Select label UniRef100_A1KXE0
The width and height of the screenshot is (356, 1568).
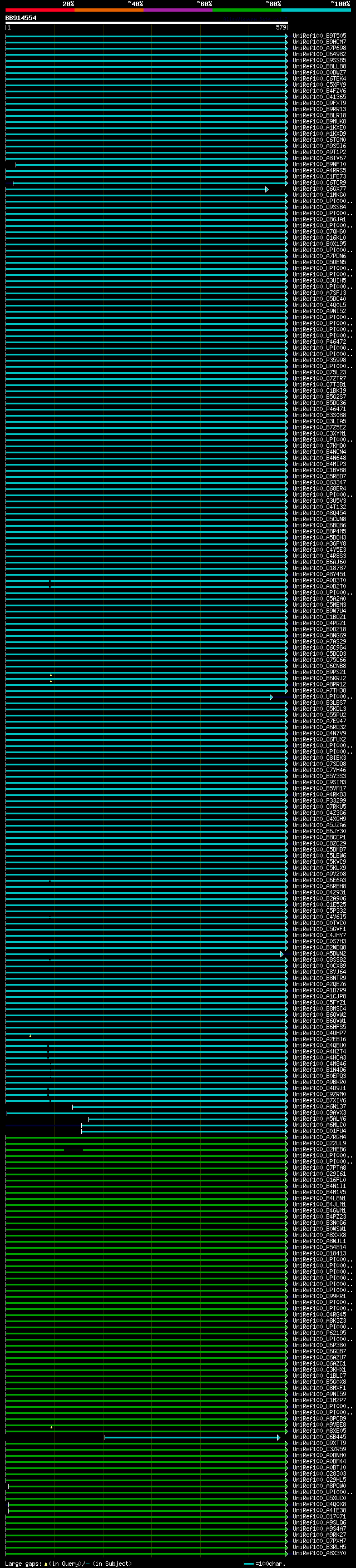point(319,128)
